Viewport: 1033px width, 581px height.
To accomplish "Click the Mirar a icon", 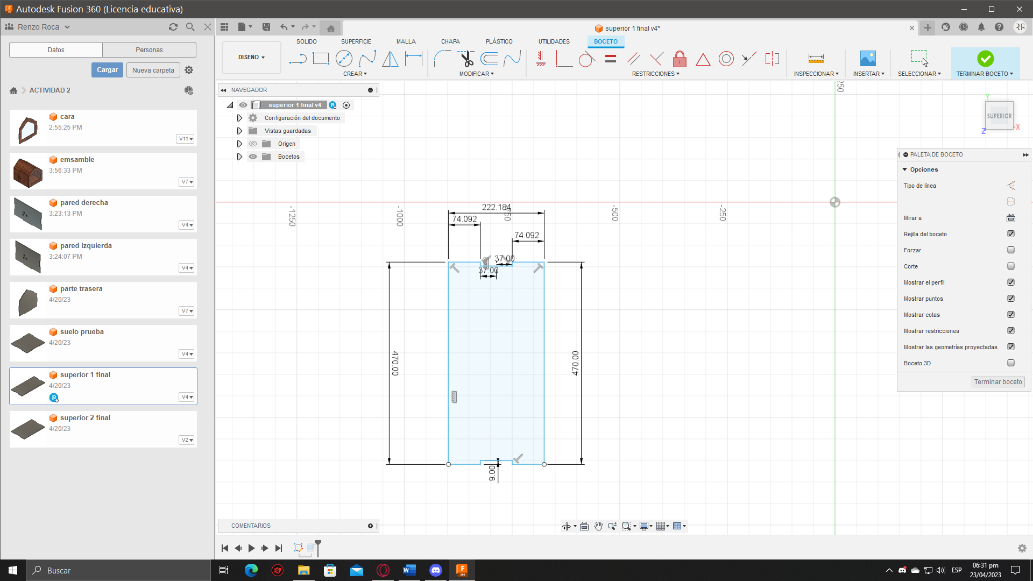I will (1011, 217).
